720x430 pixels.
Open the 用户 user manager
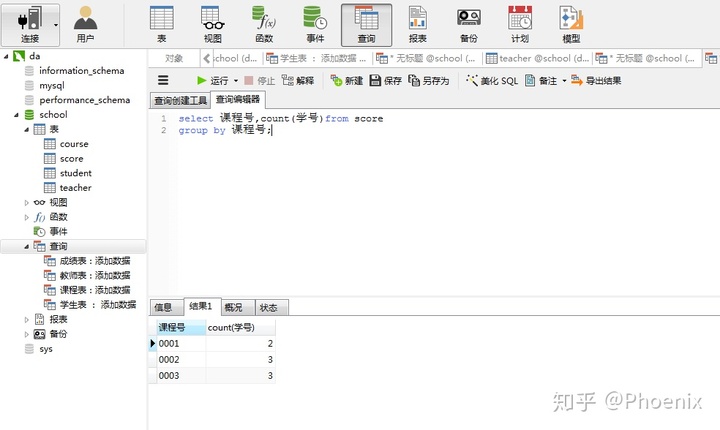(x=85, y=25)
